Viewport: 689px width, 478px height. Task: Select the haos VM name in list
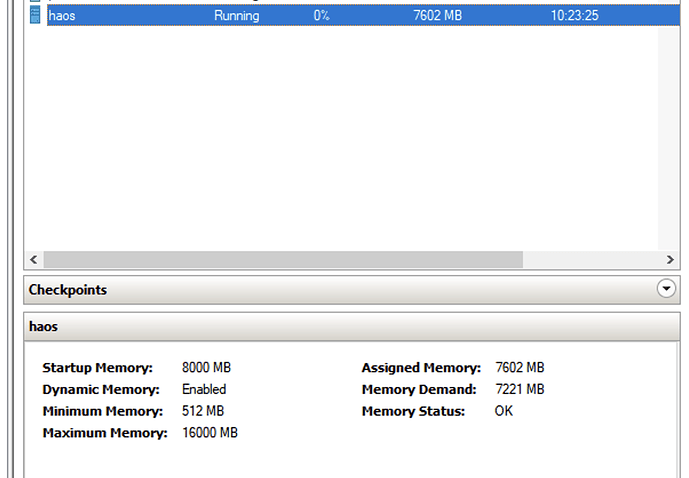tap(62, 16)
